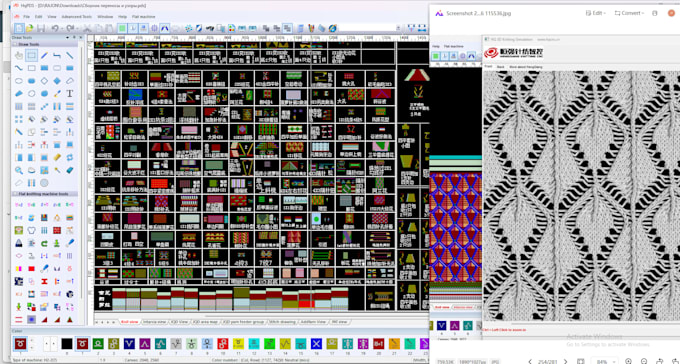
Task: Select the rectangular selection tool
Action: 31,56
